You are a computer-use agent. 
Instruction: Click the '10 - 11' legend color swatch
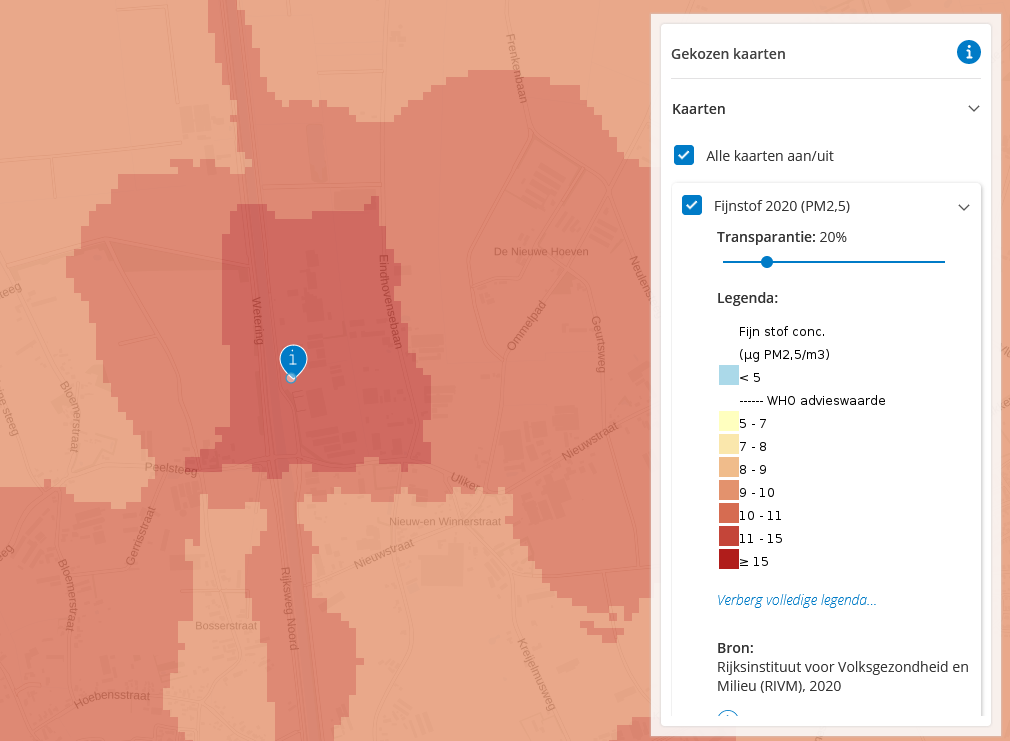pos(728,514)
